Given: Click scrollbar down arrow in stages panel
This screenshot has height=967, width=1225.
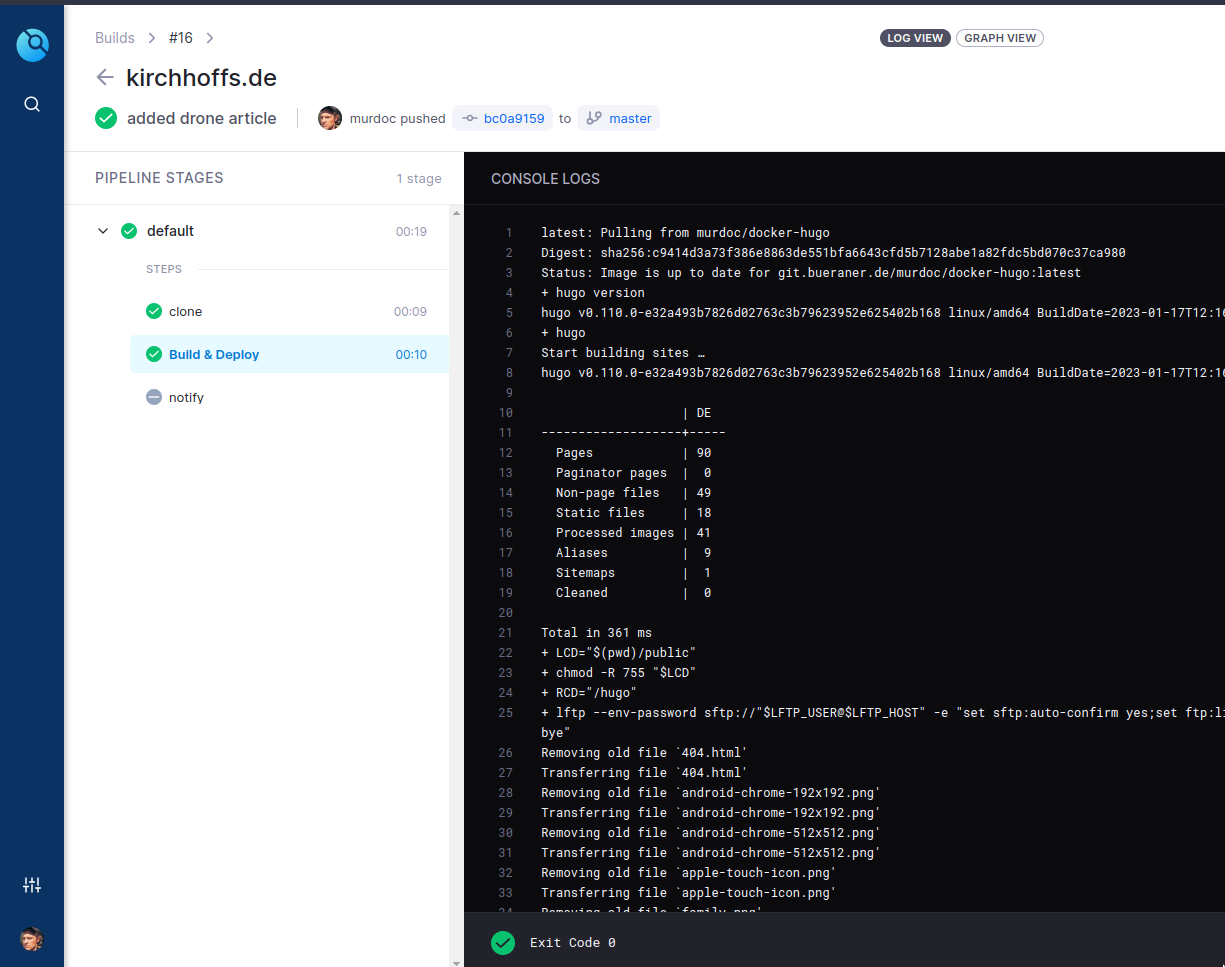Looking at the screenshot, I should click(456, 960).
